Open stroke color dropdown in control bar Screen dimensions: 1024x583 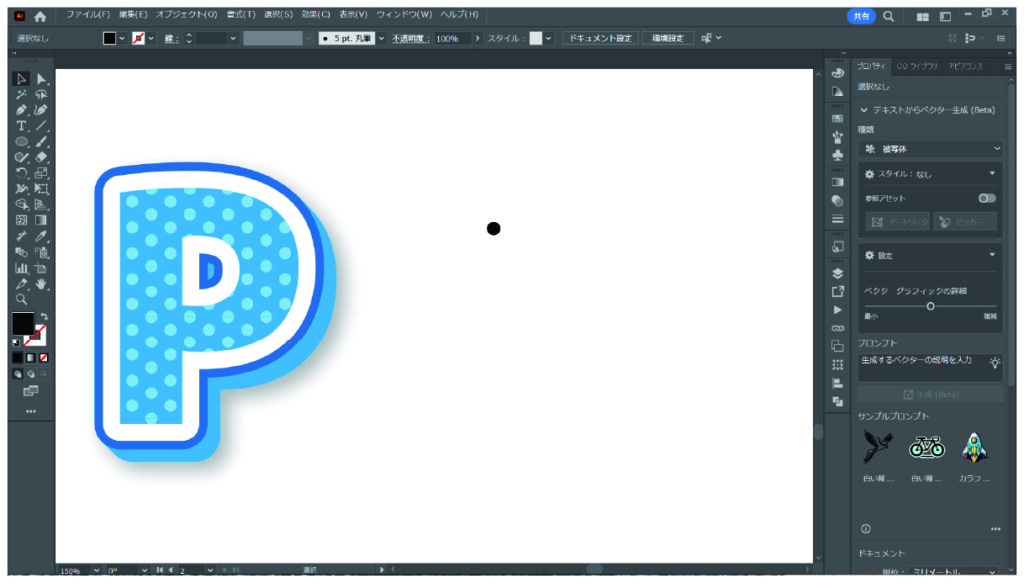point(152,39)
